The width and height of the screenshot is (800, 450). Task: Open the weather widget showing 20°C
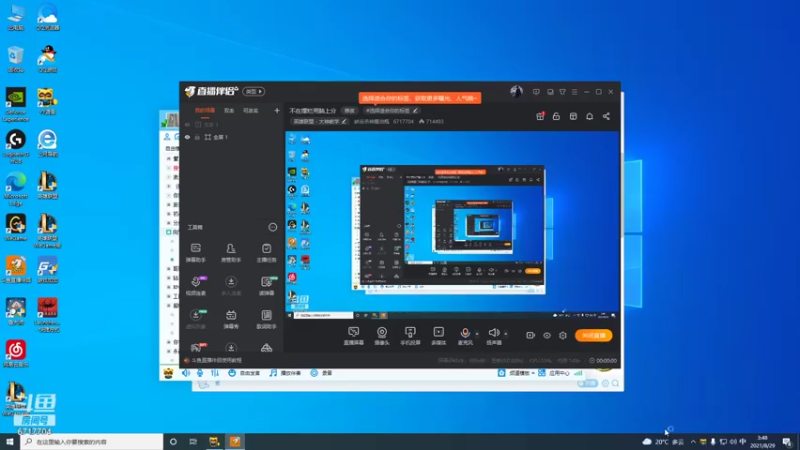click(x=663, y=441)
